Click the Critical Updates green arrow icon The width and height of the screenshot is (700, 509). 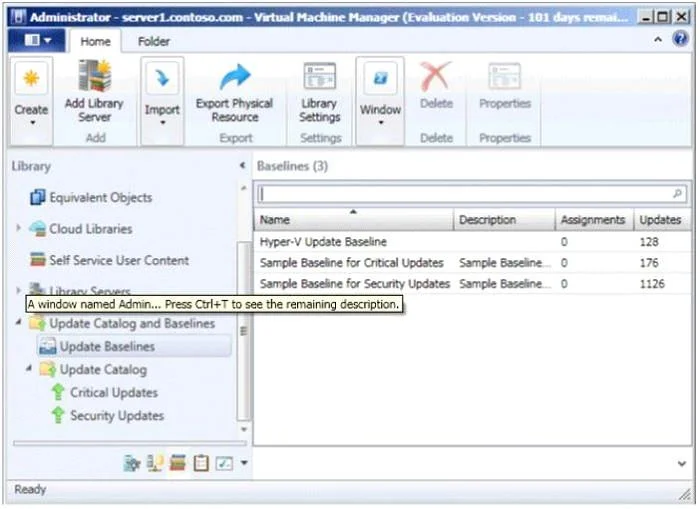click(58, 392)
